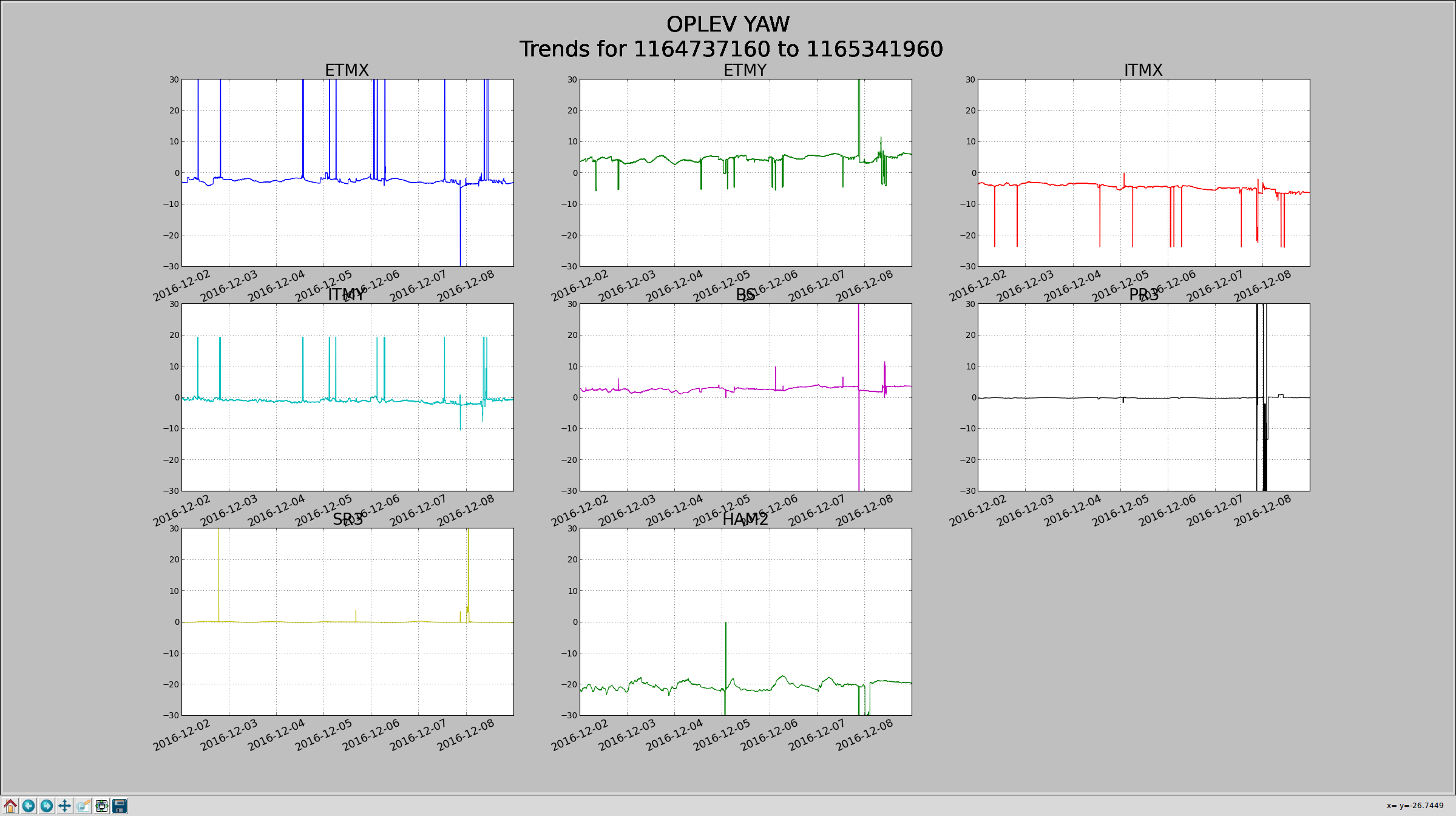Click the 2016-12-02 date label under HAM2
1456x816 pixels.
pos(580,735)
